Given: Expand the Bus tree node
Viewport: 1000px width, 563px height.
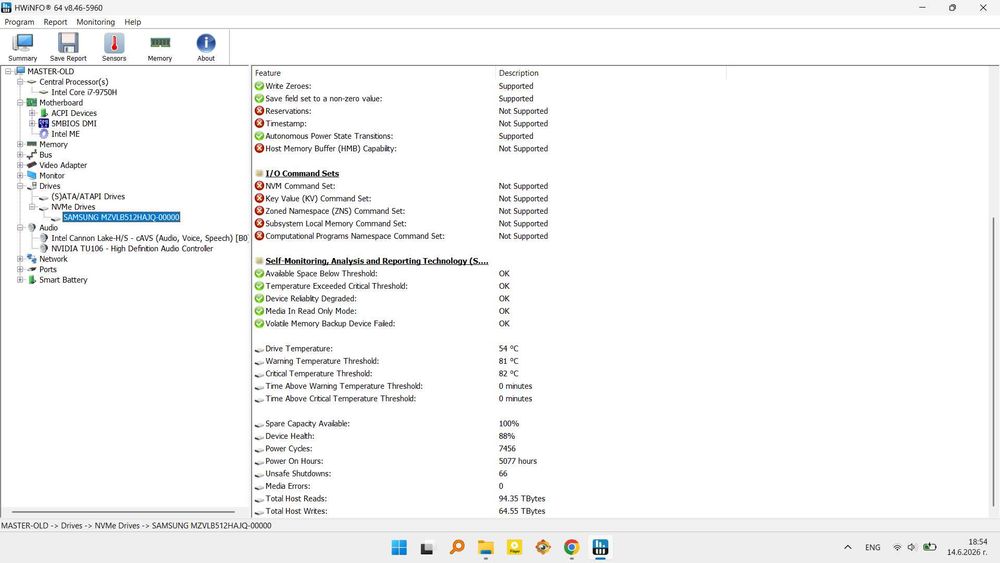Looking at the screenshot, I should (20, 154).
